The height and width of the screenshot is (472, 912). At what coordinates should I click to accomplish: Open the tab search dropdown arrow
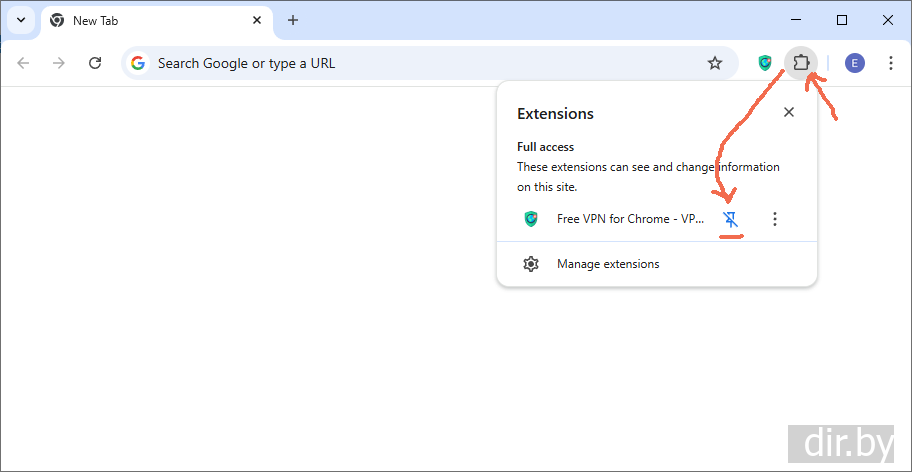(x=20, y=20)
